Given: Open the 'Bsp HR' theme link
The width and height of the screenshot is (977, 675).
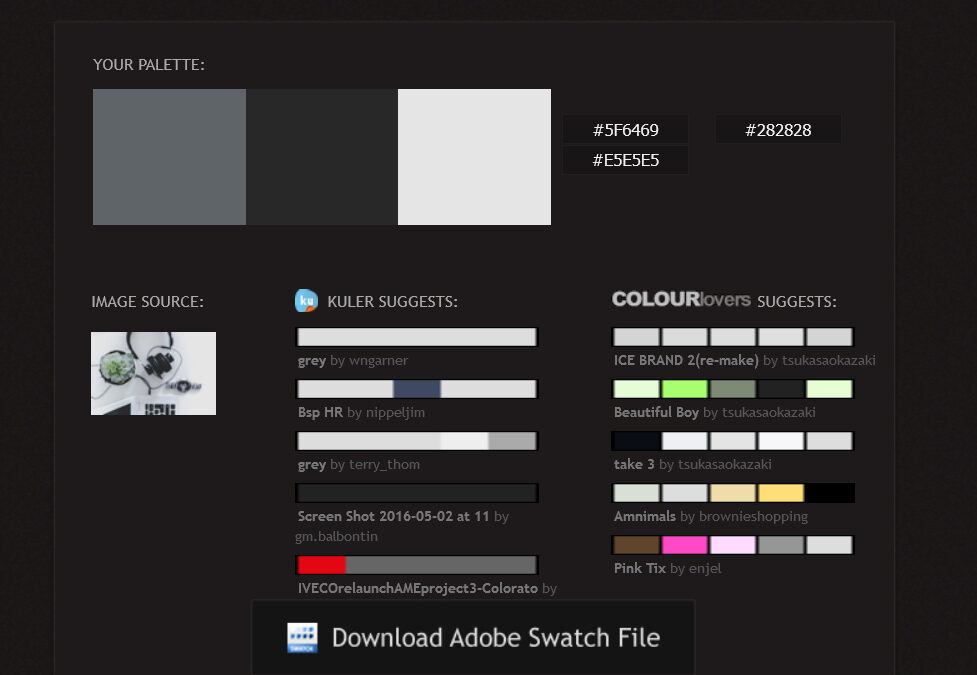Looking at the screenshot, I should (x=320, y=412).
